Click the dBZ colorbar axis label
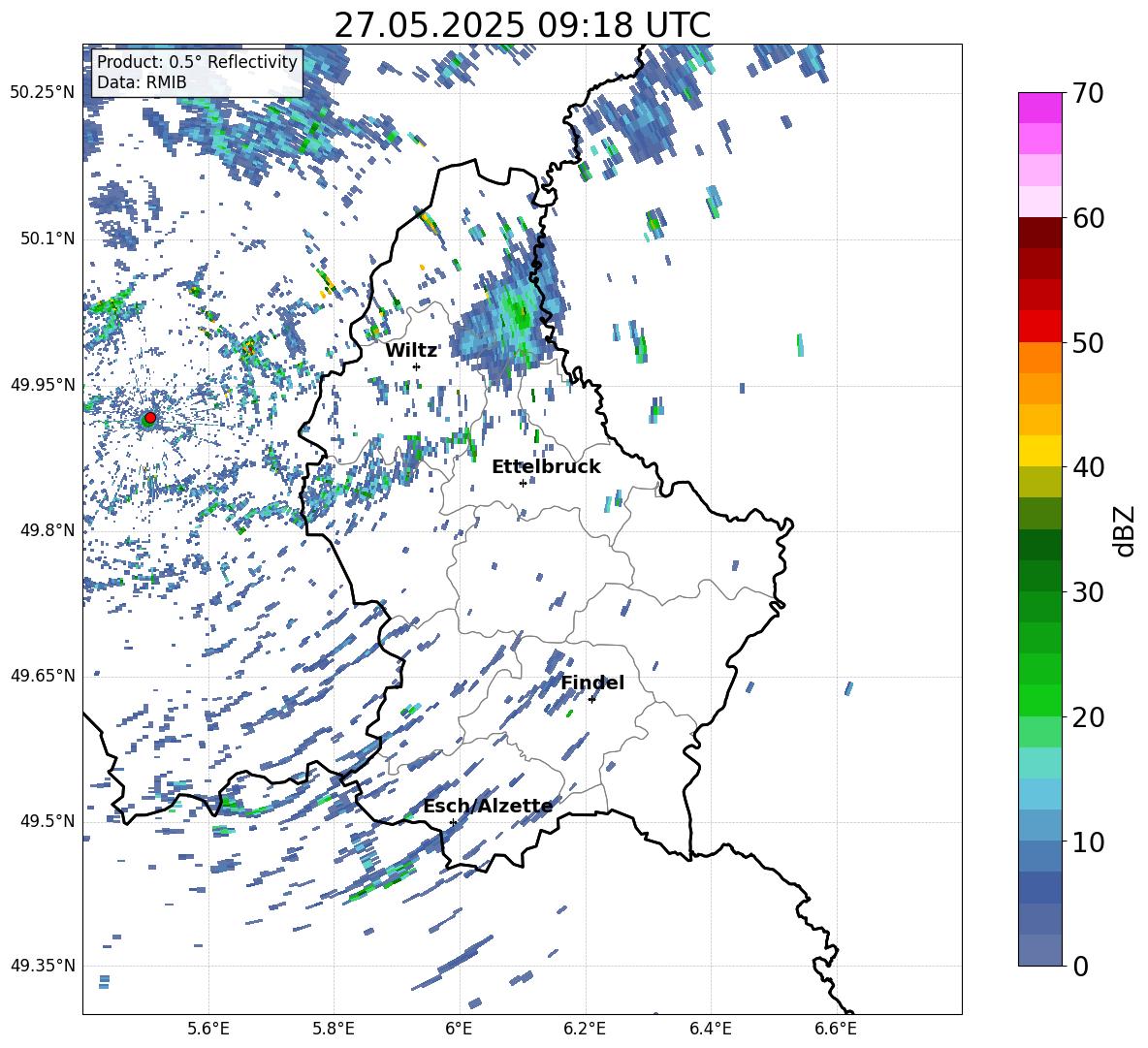This screenshot has height=1048, width=1148. pos(1126,530)
